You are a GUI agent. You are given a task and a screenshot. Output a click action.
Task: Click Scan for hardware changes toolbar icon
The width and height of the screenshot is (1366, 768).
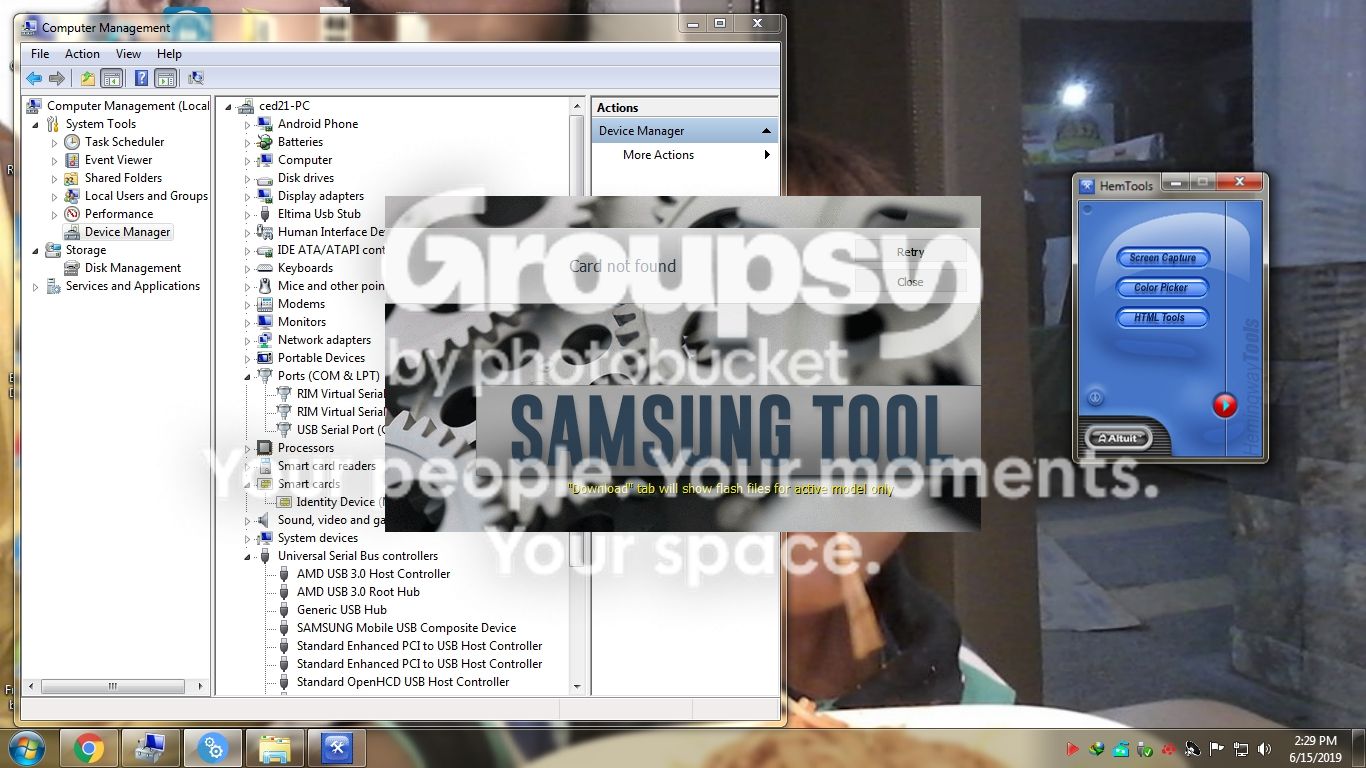coord(196,78)
